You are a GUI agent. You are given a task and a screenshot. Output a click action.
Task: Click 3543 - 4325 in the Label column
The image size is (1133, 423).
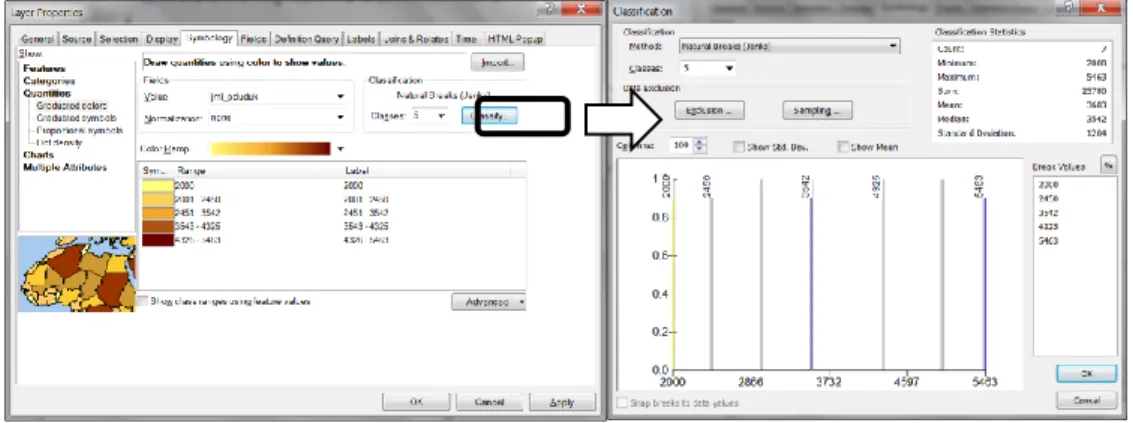click(367, 226)
